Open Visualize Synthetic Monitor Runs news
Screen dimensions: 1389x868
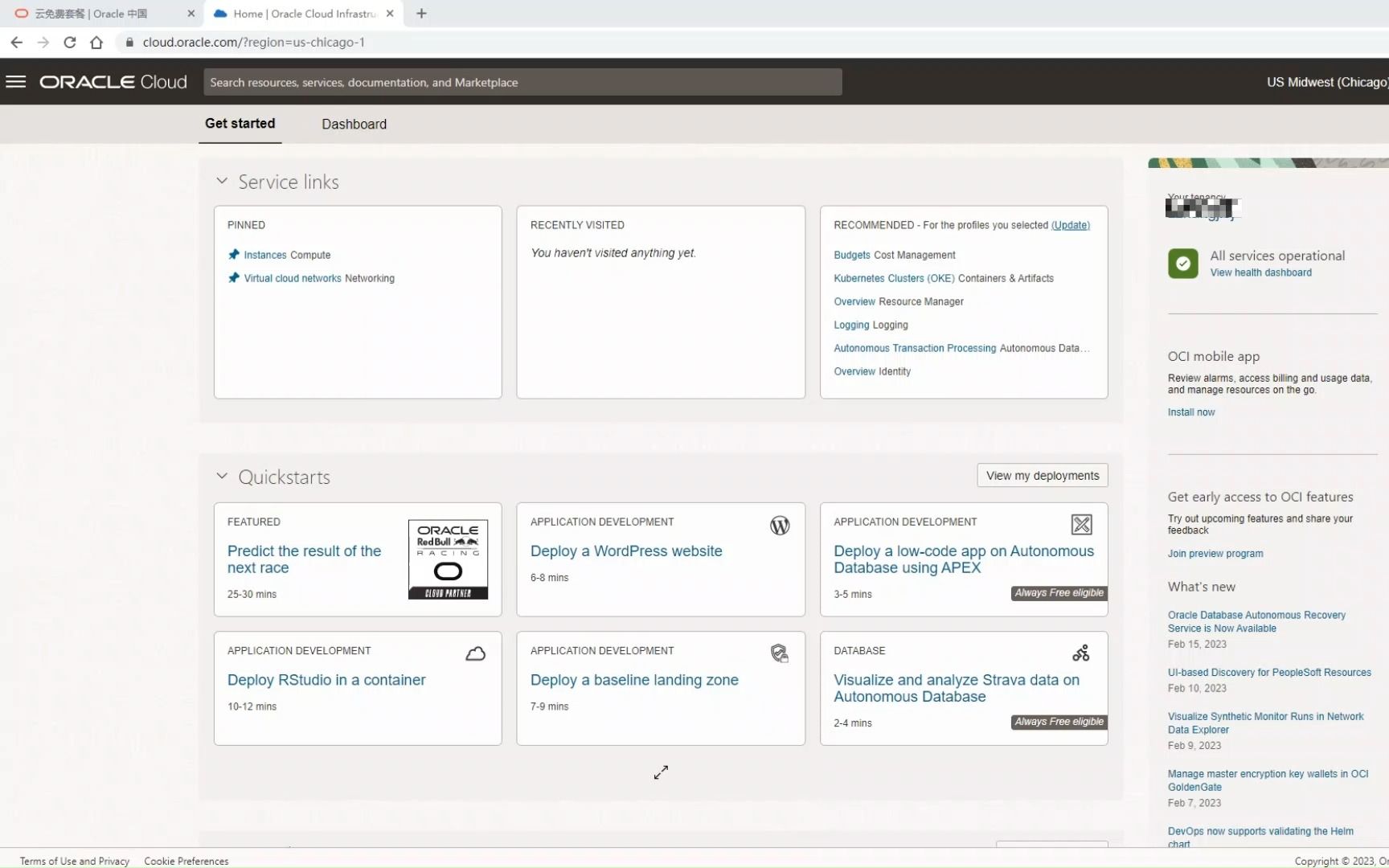point(1265,723)
